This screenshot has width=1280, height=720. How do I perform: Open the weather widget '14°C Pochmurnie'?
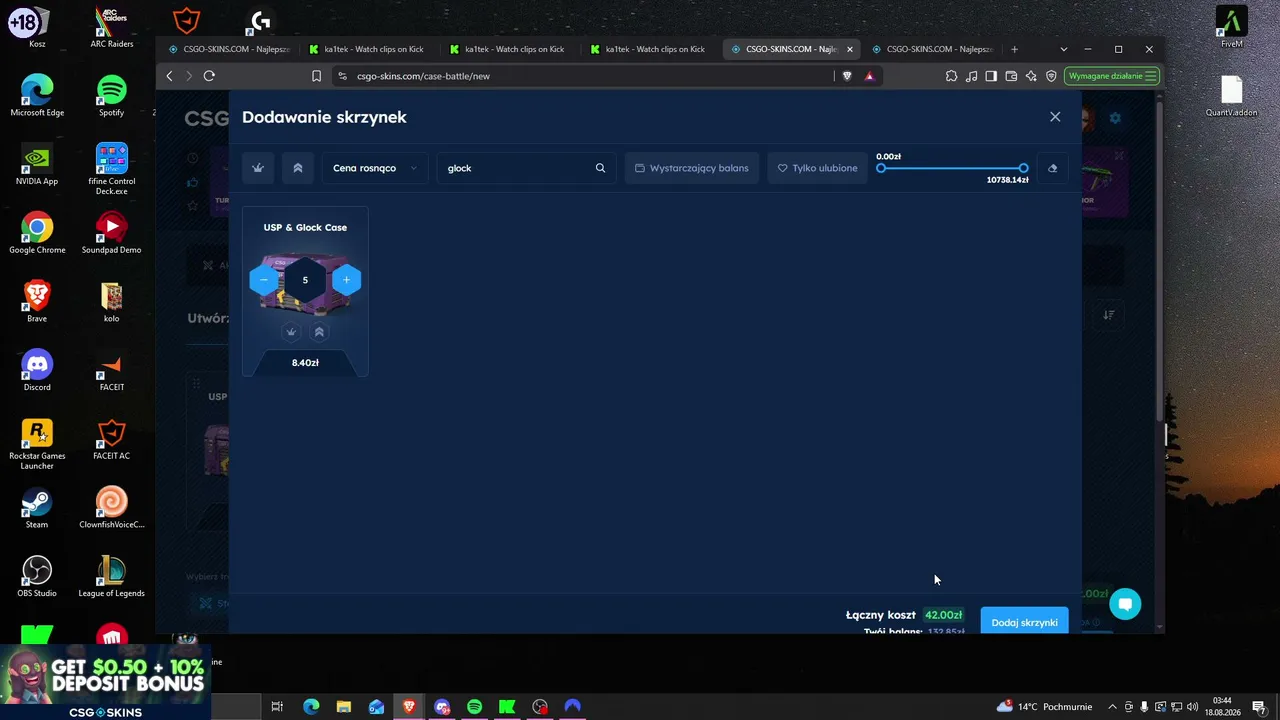[1044, 707]
